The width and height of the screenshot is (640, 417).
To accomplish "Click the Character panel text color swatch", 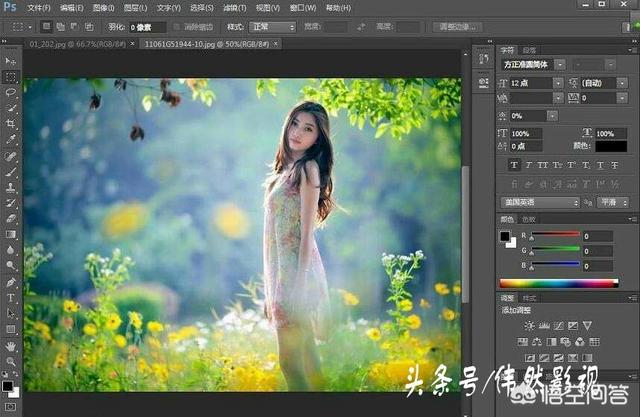I will coord(611,146).
